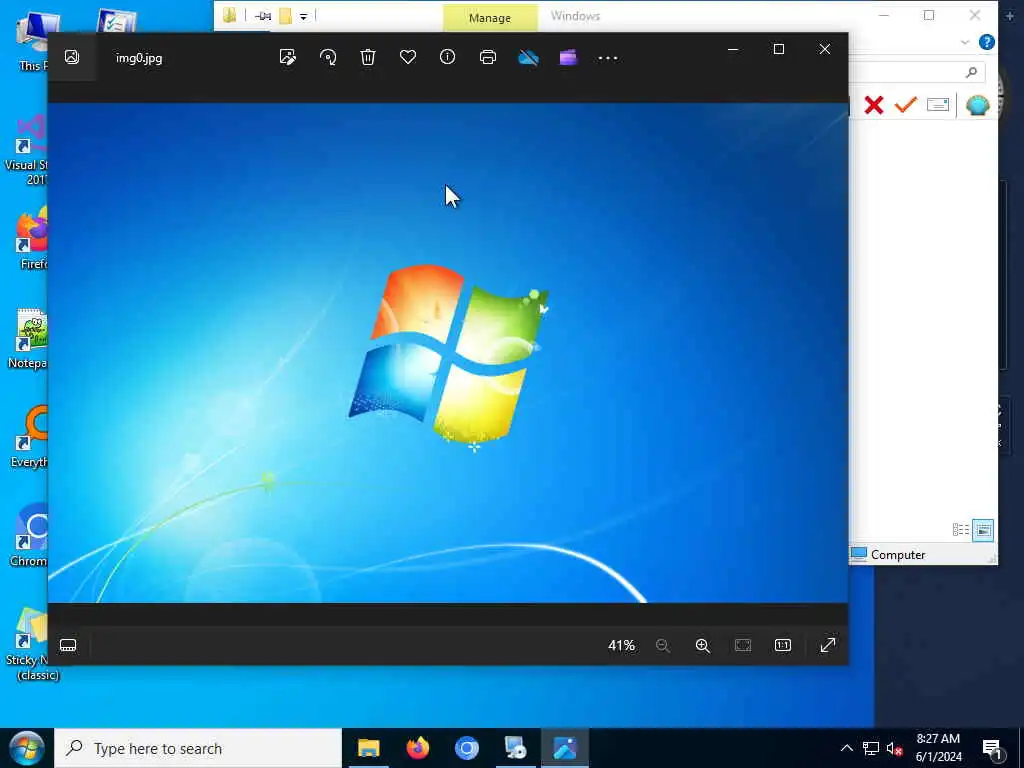Open the Customize Quick Access Toolbar dropdown arrow
This screenshot has height=768, width=1024.
(303, 16)
